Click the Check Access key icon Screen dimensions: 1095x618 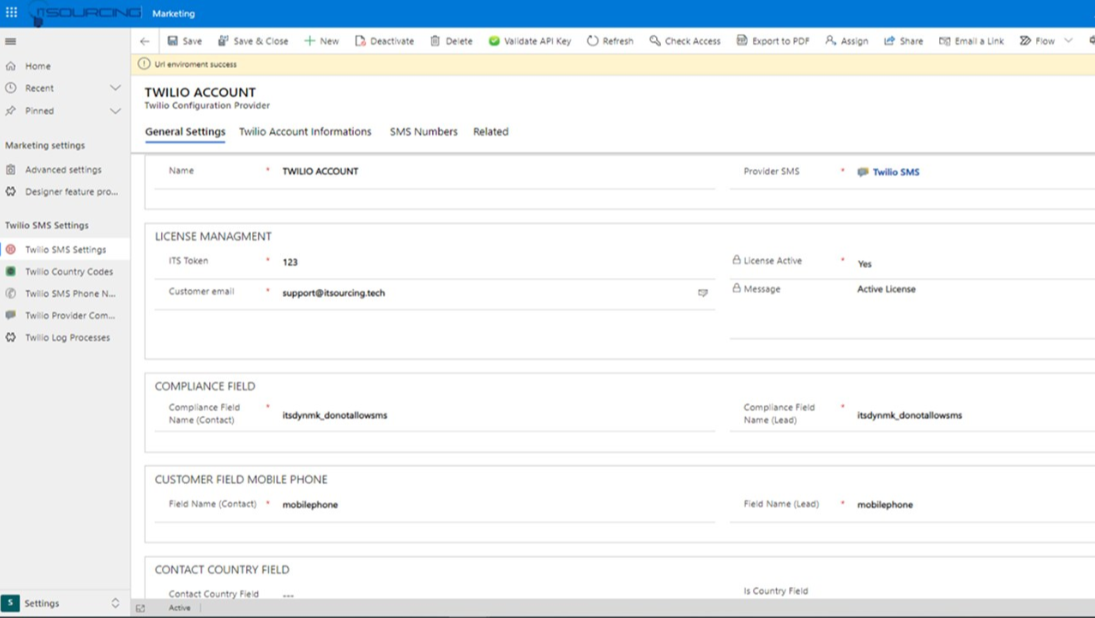[655, 41]
